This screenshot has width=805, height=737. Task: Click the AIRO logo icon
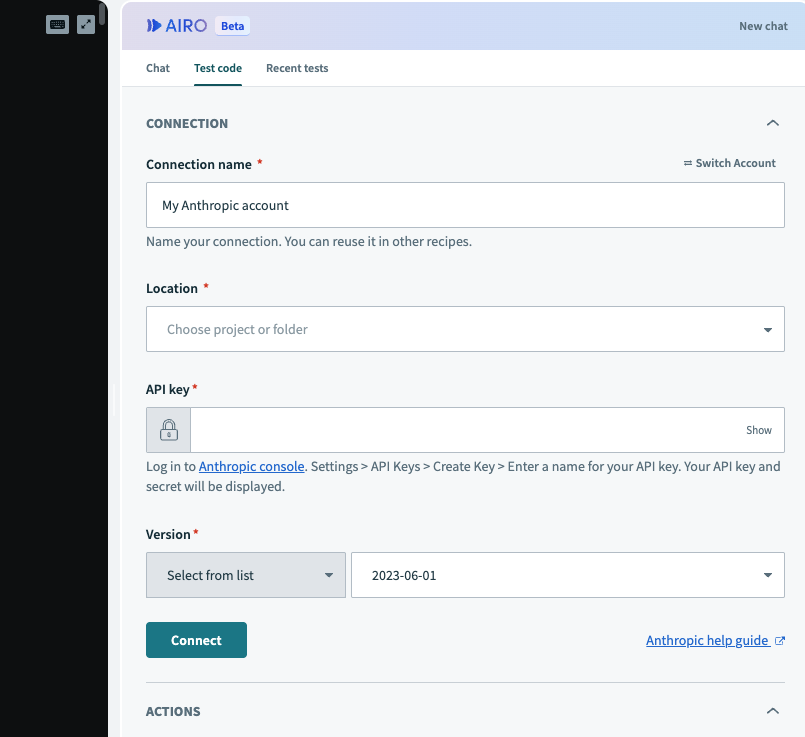pyautogui.click(x=154, y=26)
